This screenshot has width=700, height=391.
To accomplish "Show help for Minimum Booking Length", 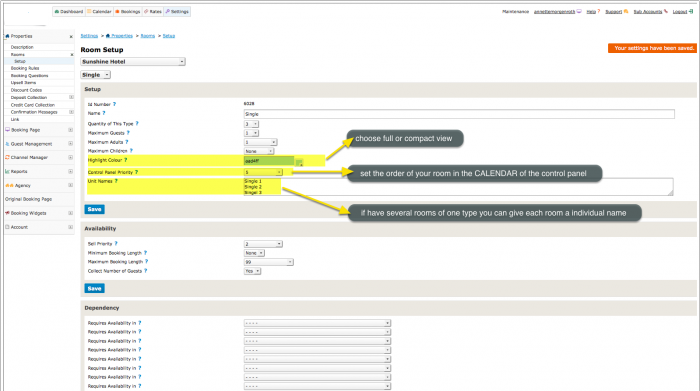I will (x=145, y=253).
